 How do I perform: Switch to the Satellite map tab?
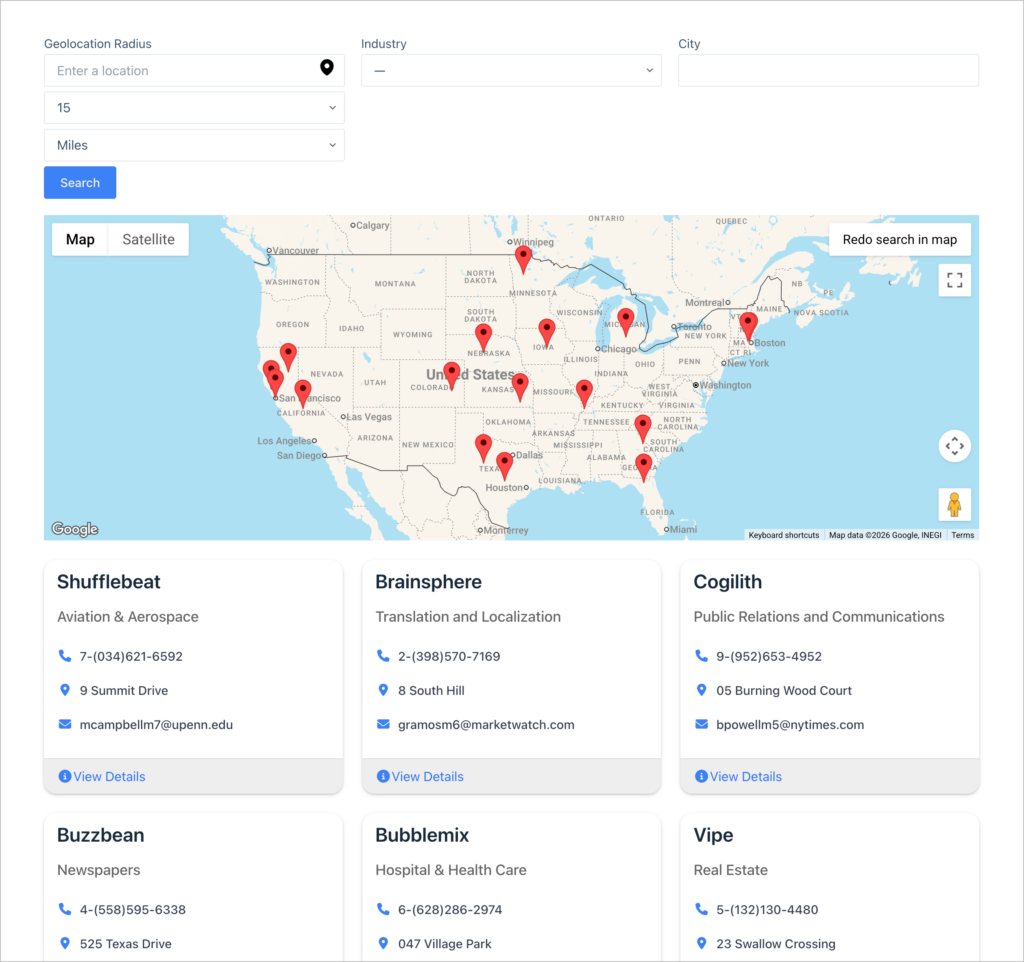147,239
